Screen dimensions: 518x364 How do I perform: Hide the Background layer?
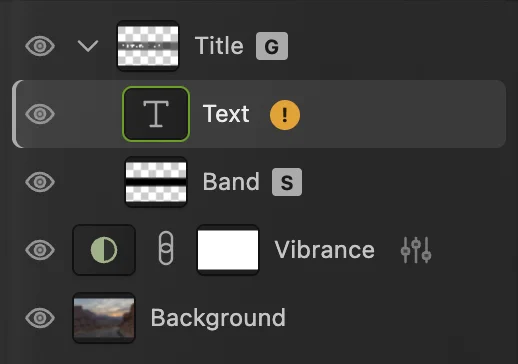pos(40,318)
